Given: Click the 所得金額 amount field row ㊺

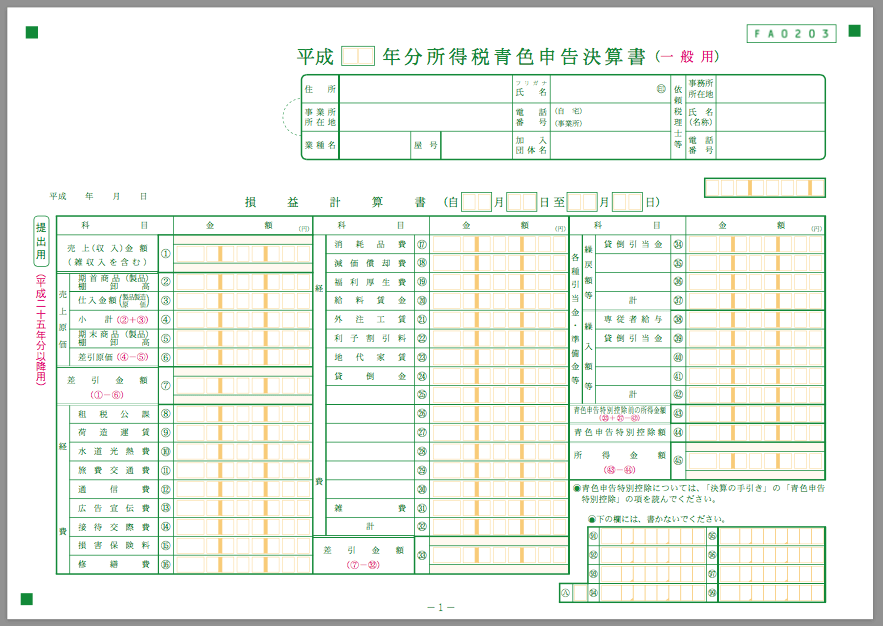Looking at the screenshot, I should (x=755, y=460).
